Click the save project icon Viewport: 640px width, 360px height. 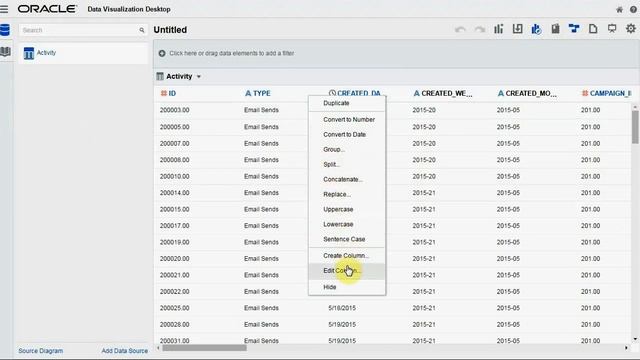pos(518,29)
